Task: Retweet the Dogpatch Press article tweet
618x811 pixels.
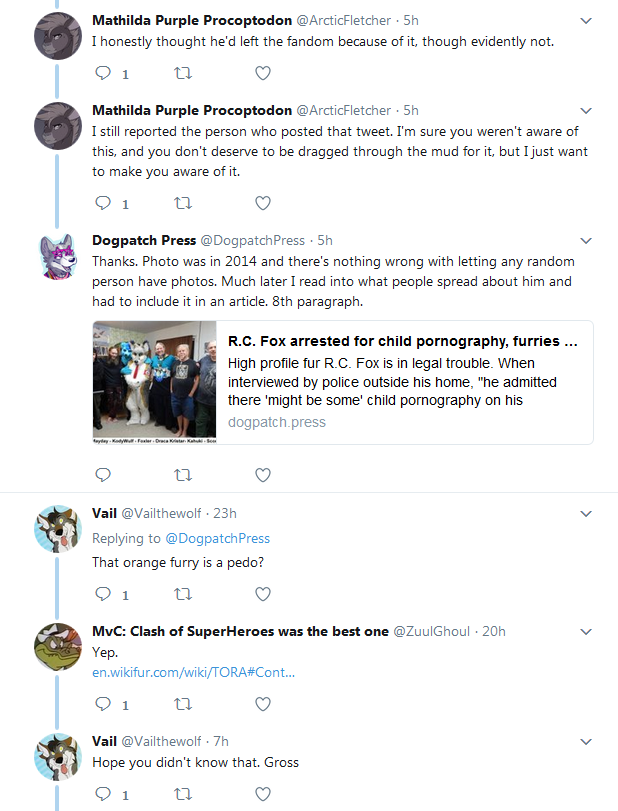Action: tap(183, 475)
